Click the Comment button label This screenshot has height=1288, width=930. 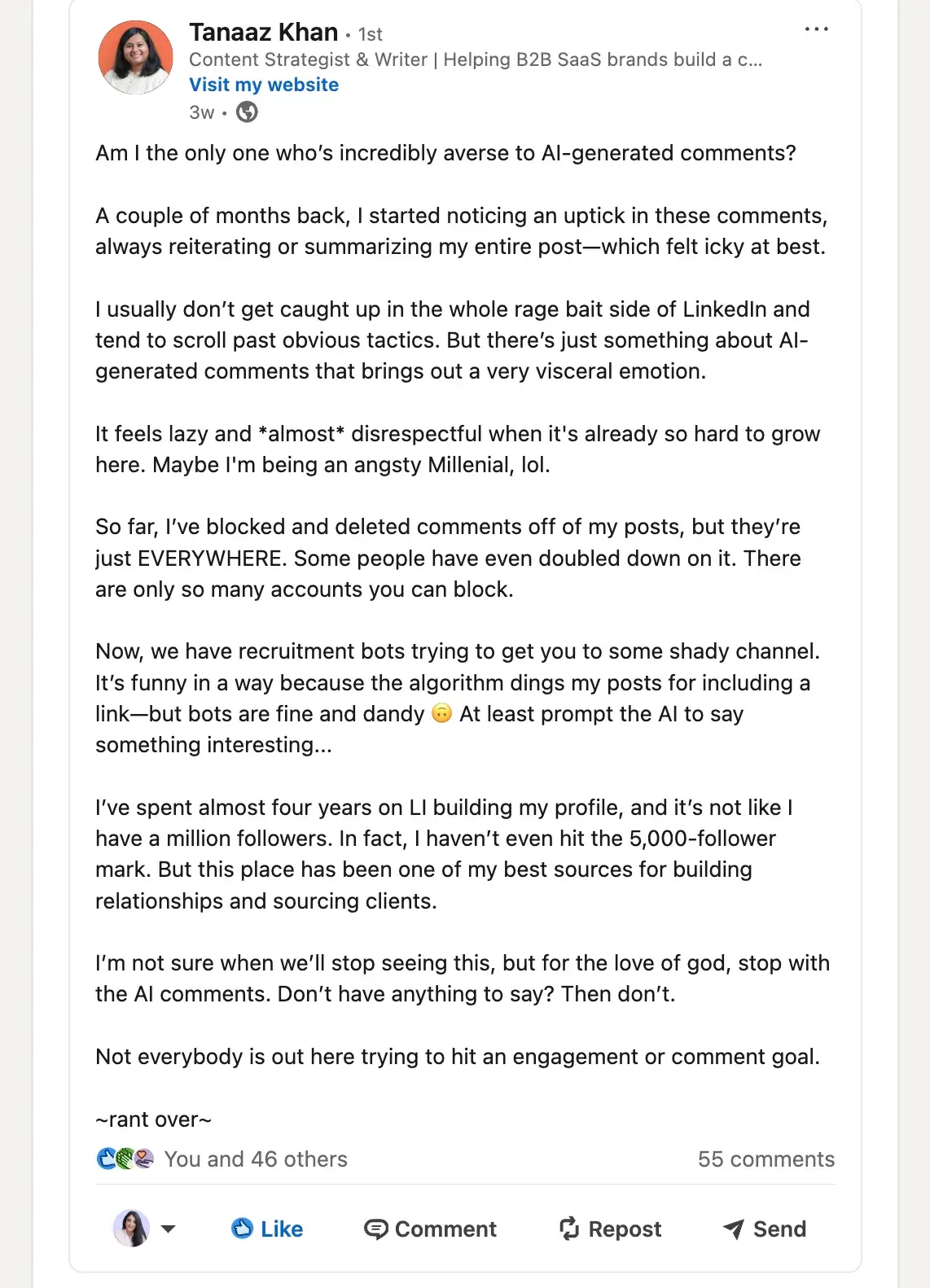(x=444, y=1229)
